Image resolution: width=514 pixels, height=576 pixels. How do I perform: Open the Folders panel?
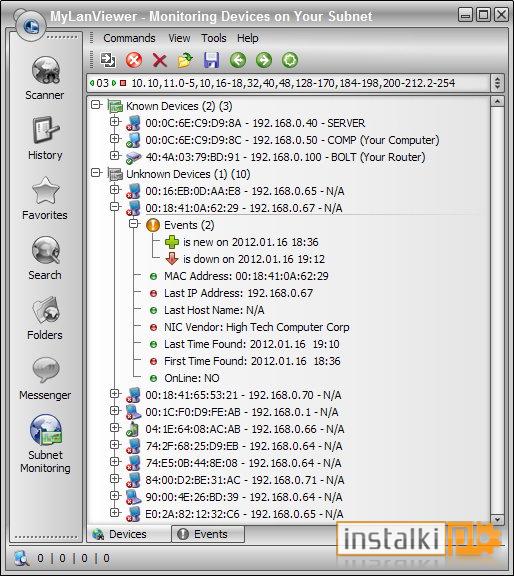pyautogui.click(x=45, y=318)
